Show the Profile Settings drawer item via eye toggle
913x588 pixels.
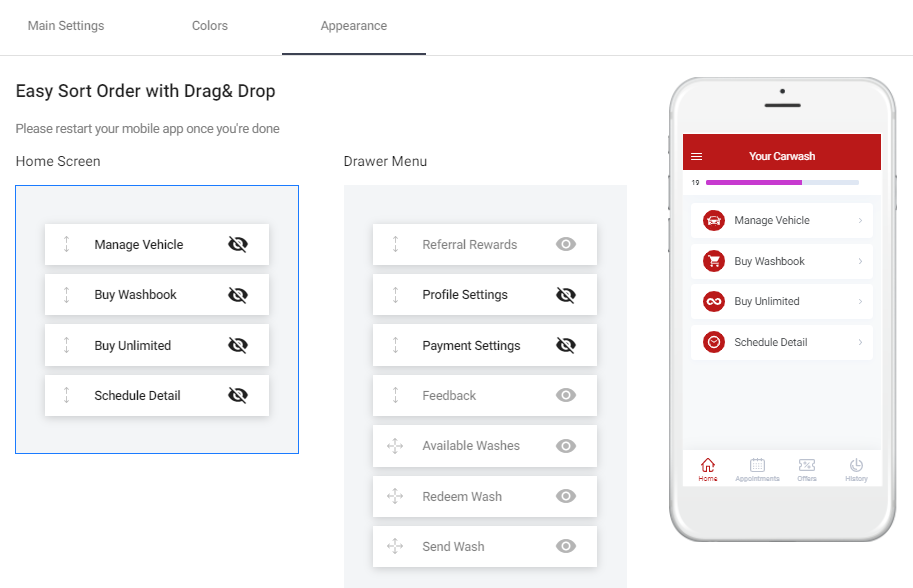[566, 294]
